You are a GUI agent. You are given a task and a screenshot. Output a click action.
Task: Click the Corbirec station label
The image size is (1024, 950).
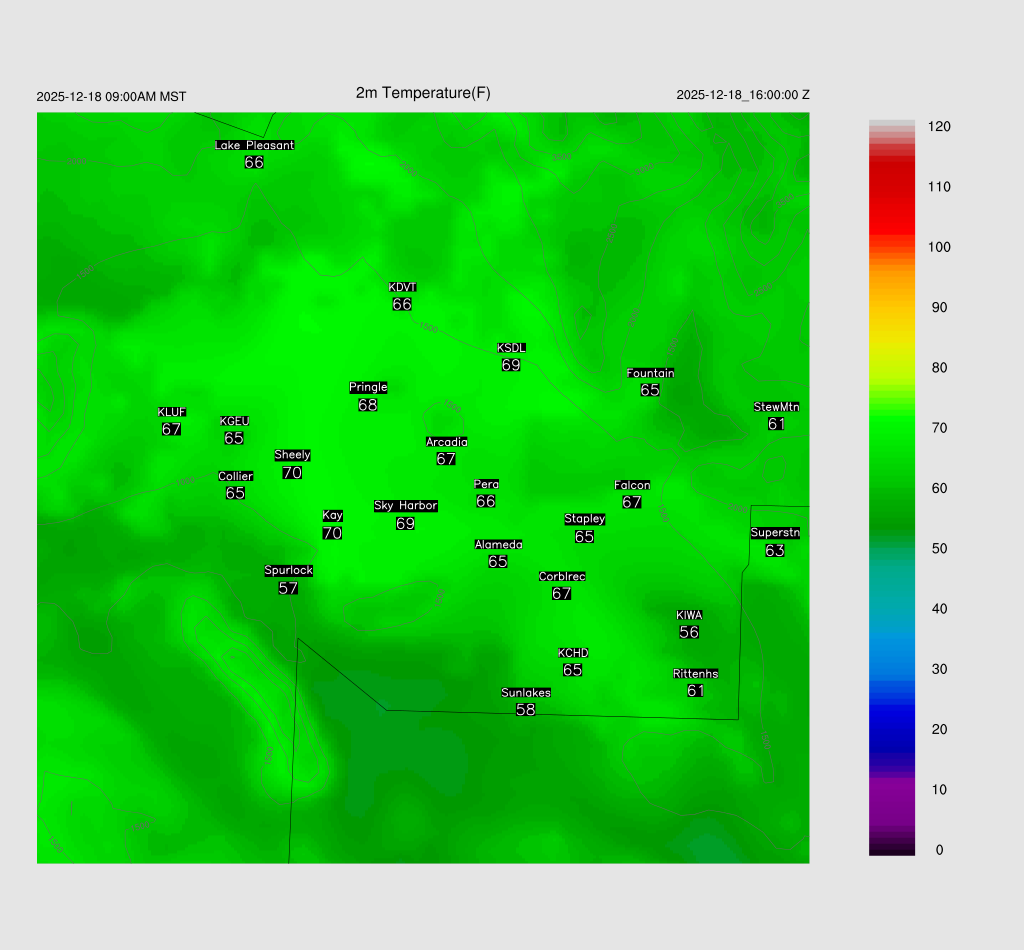(562, 577)
